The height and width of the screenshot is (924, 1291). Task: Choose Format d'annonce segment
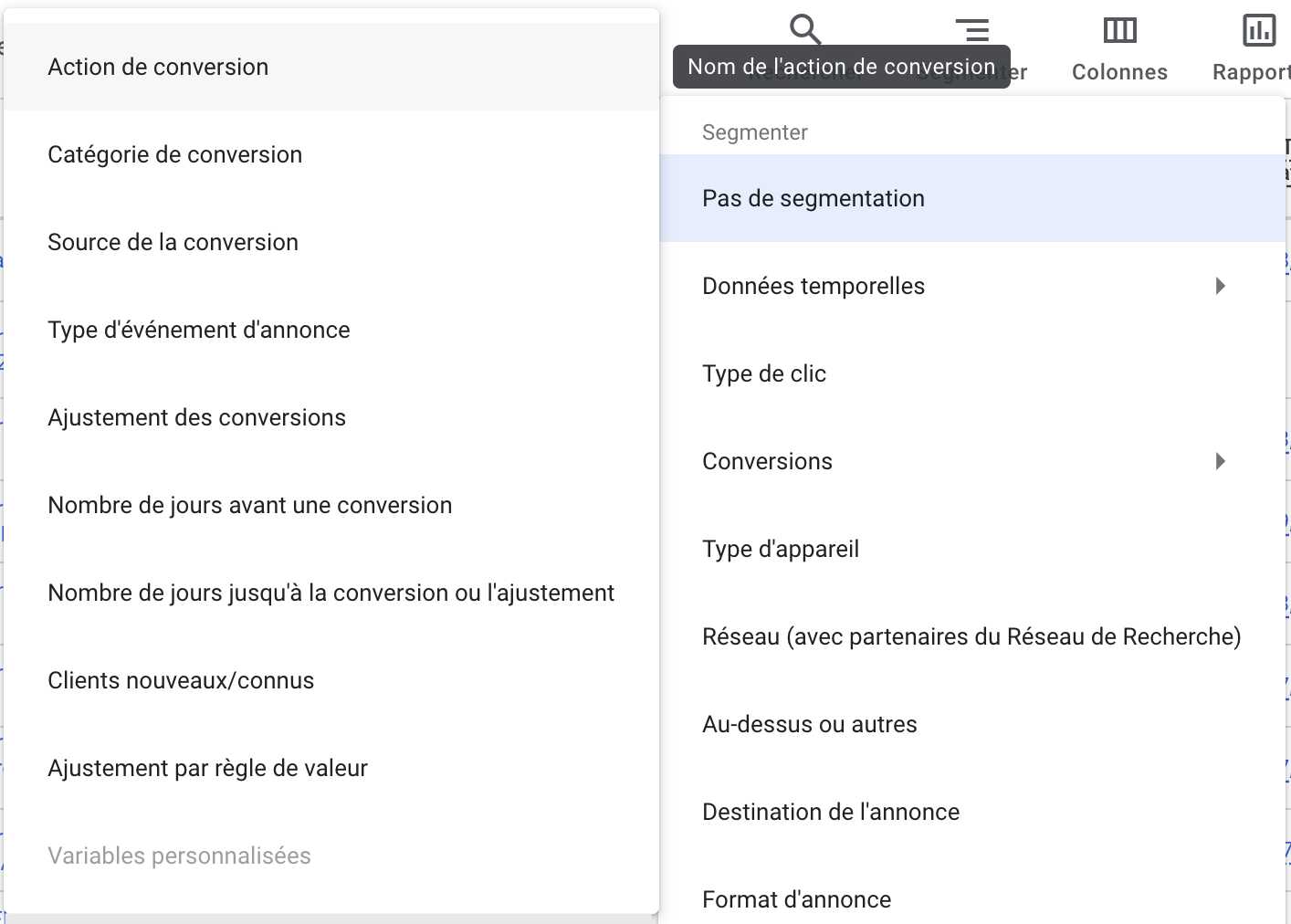(x=972, y=899)
